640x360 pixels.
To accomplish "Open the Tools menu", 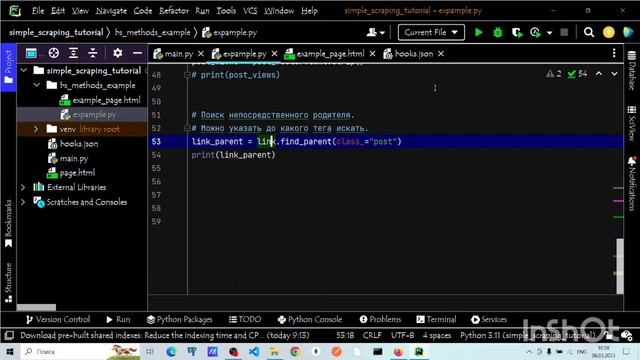I will tap(226, 11).
